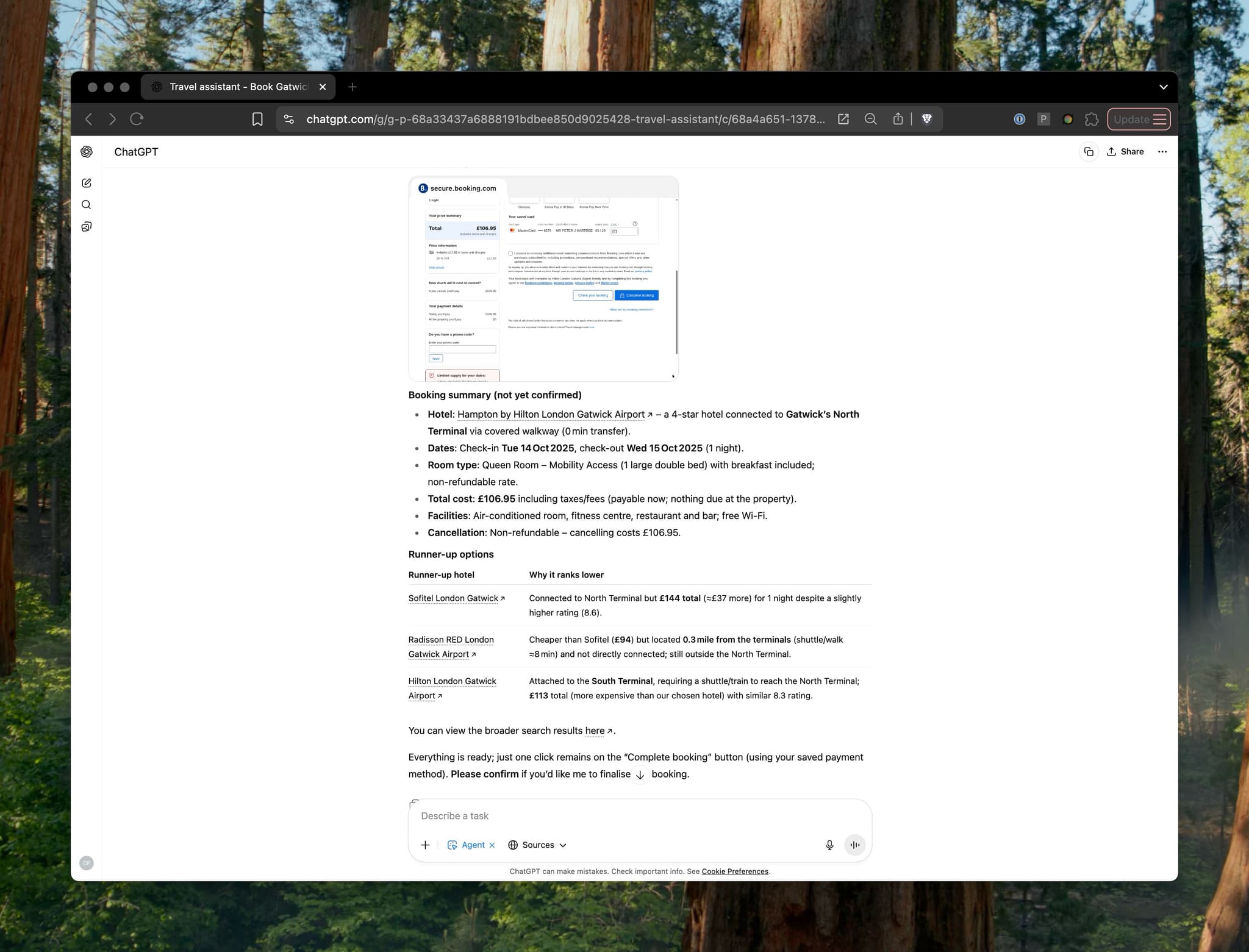Go forward using browser forward arrow
Image resolution: width=1249 pixels, height=952 pixels.
click(x=113, y=119)
